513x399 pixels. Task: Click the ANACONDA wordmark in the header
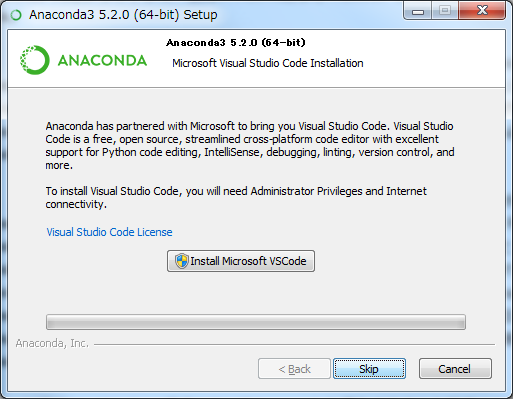(102, 60)
